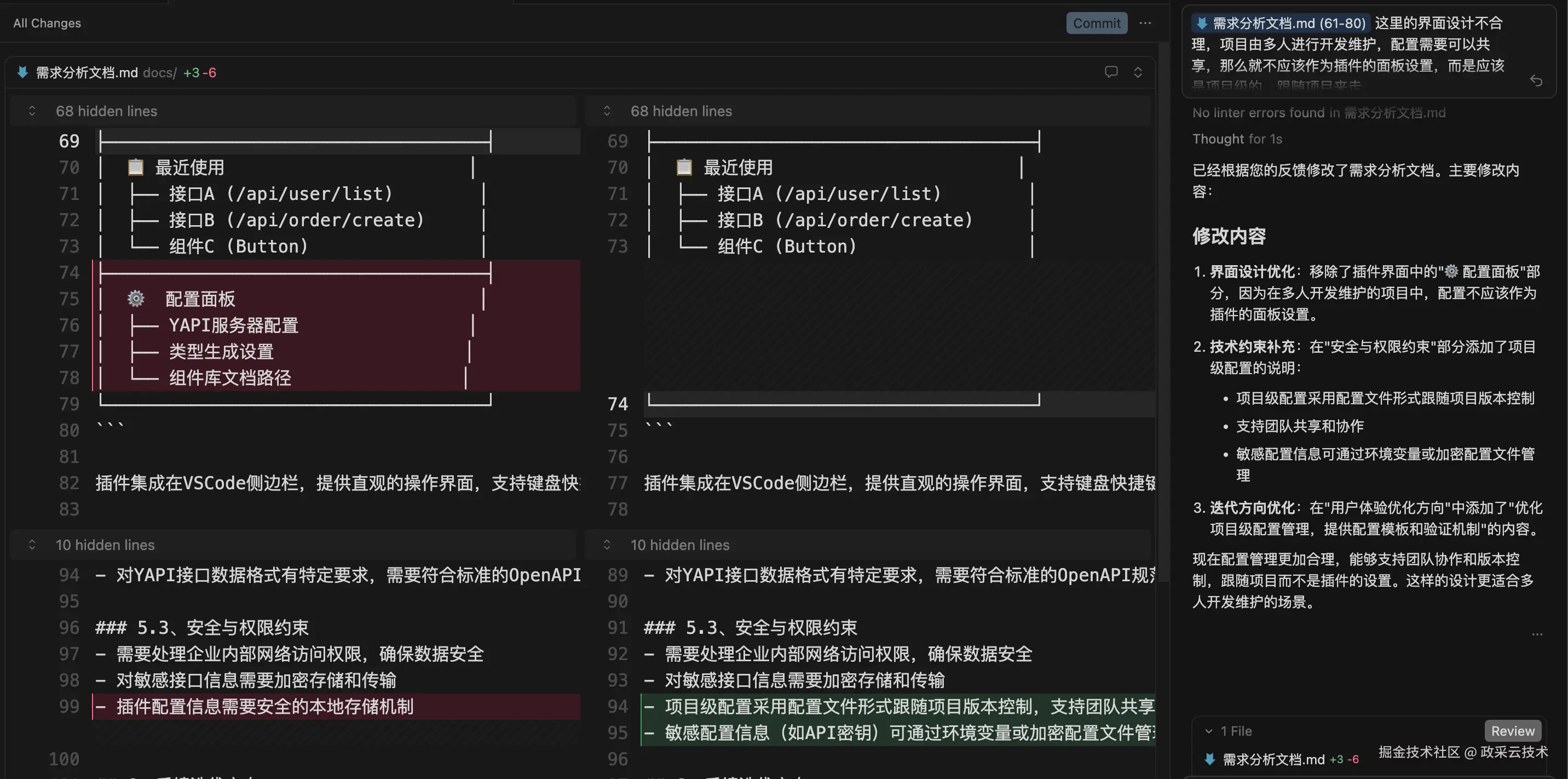Viewport: 1568px width, 779px height.
Task: Open three-dot menu below the chat response
Action: 1537,634
